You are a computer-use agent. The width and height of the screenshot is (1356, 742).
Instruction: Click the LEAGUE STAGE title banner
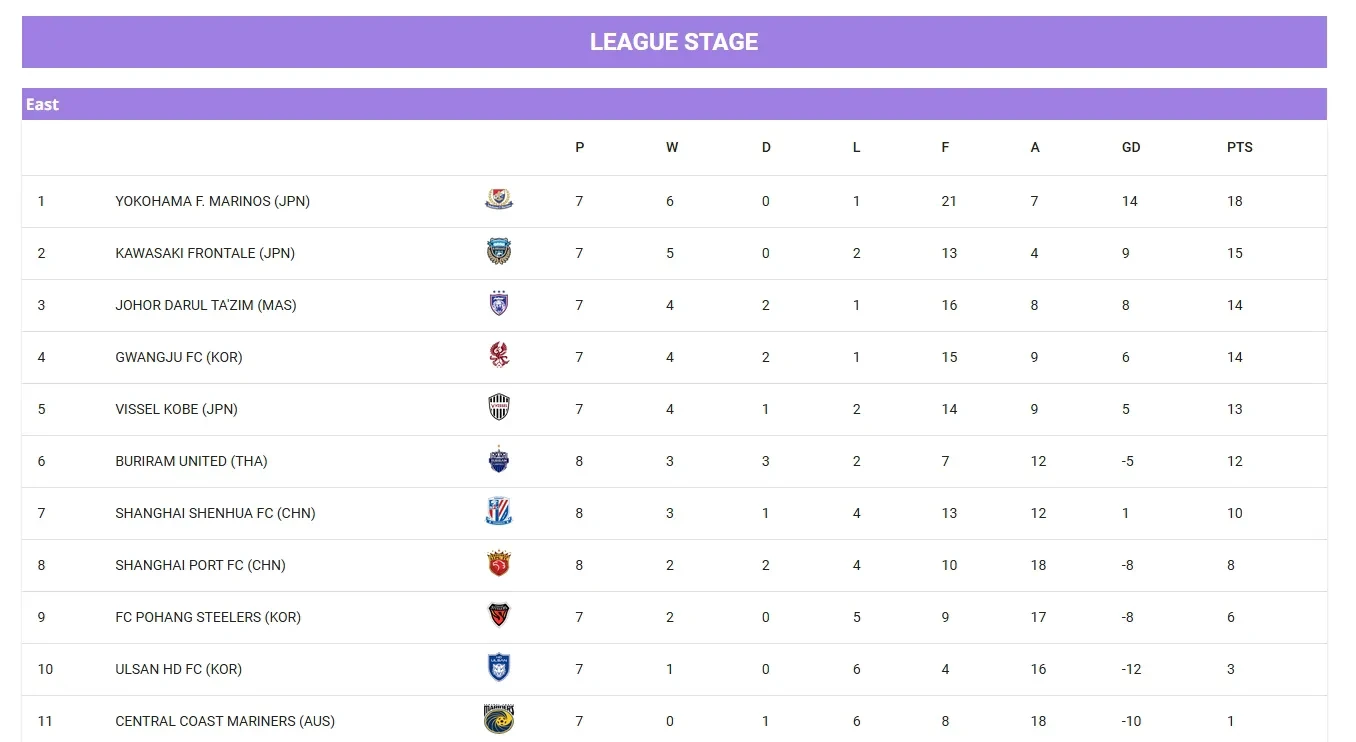pyautogui.click(x=674, y=42)
